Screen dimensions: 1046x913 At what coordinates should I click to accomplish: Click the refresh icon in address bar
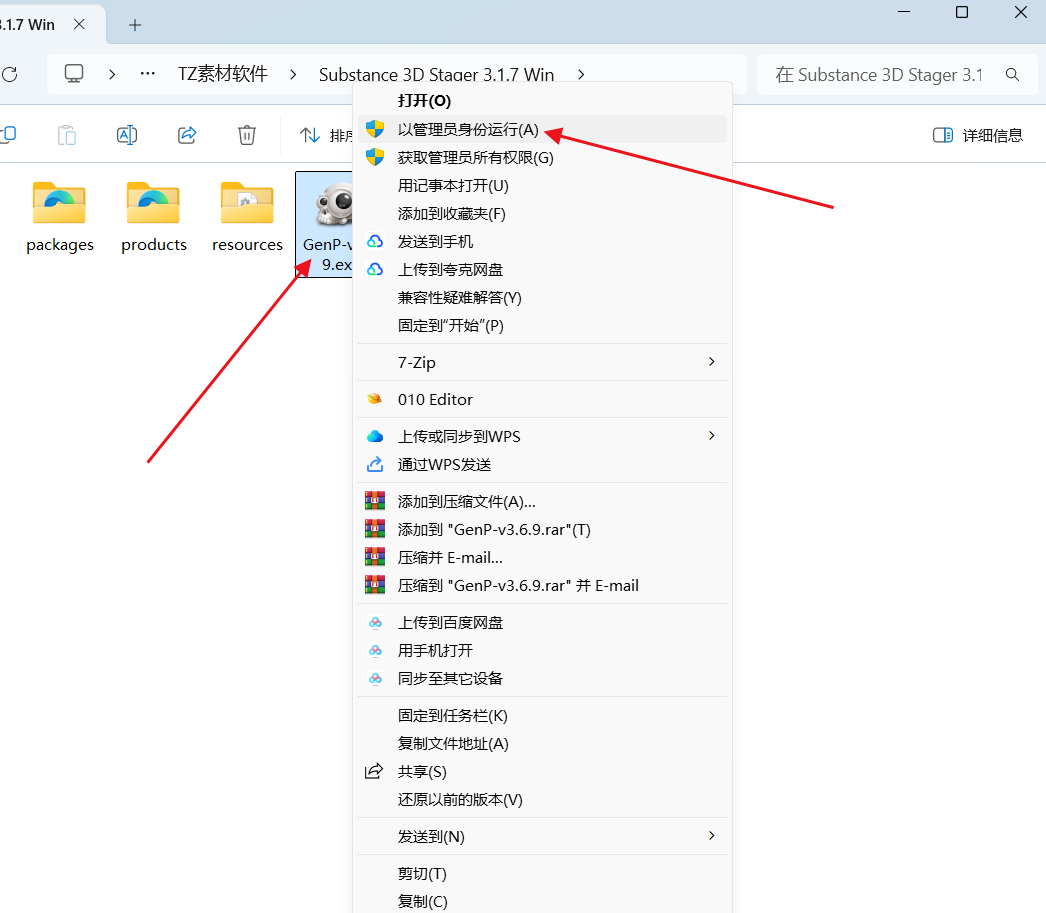pos(9,74)
